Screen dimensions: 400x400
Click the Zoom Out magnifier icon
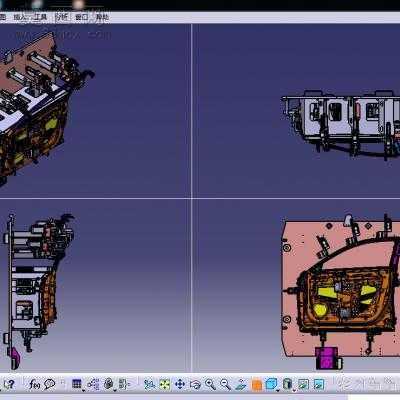(226, 384)
